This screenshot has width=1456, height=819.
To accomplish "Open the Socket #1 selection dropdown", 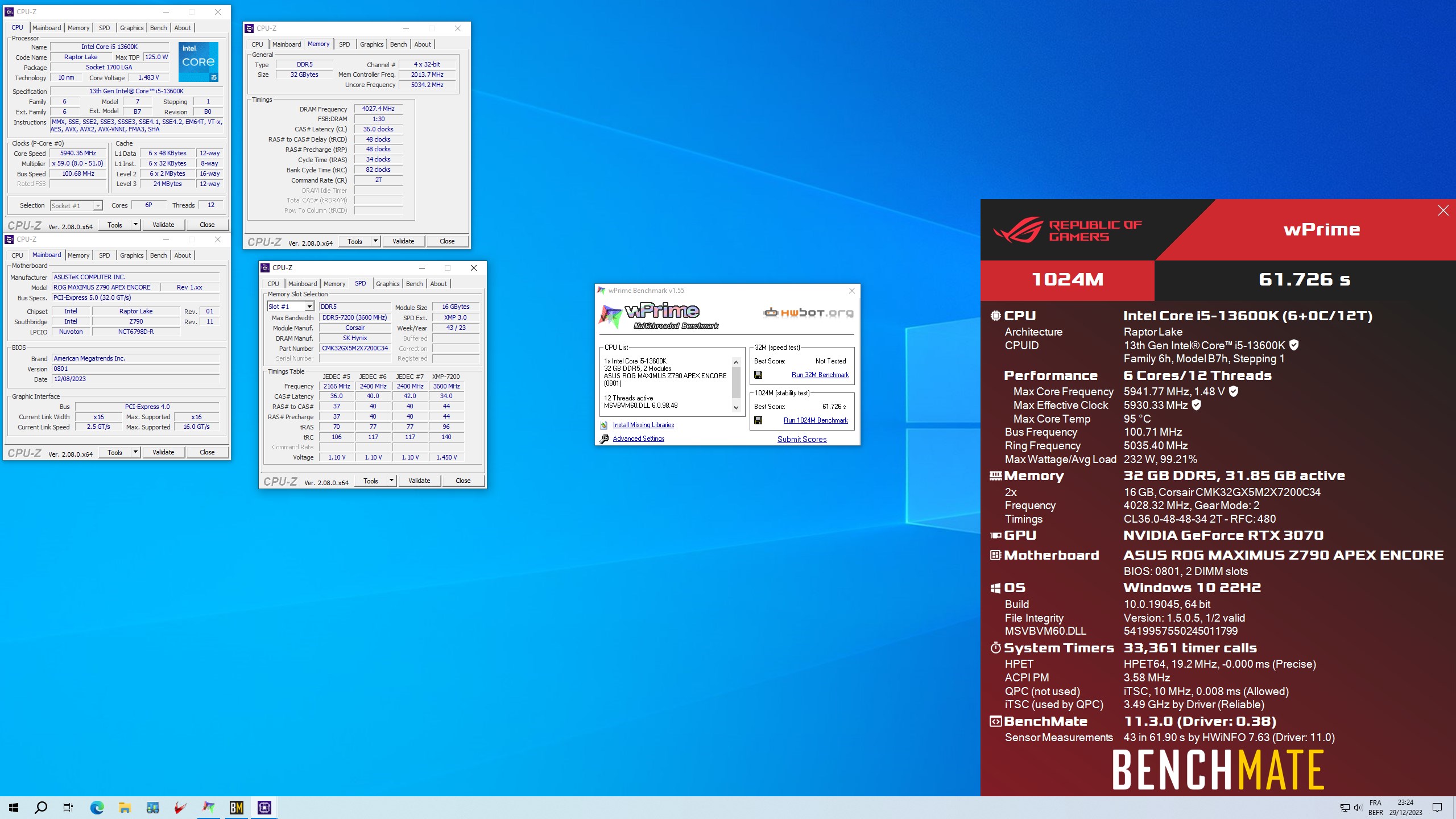I will click(x=98, y=205).
